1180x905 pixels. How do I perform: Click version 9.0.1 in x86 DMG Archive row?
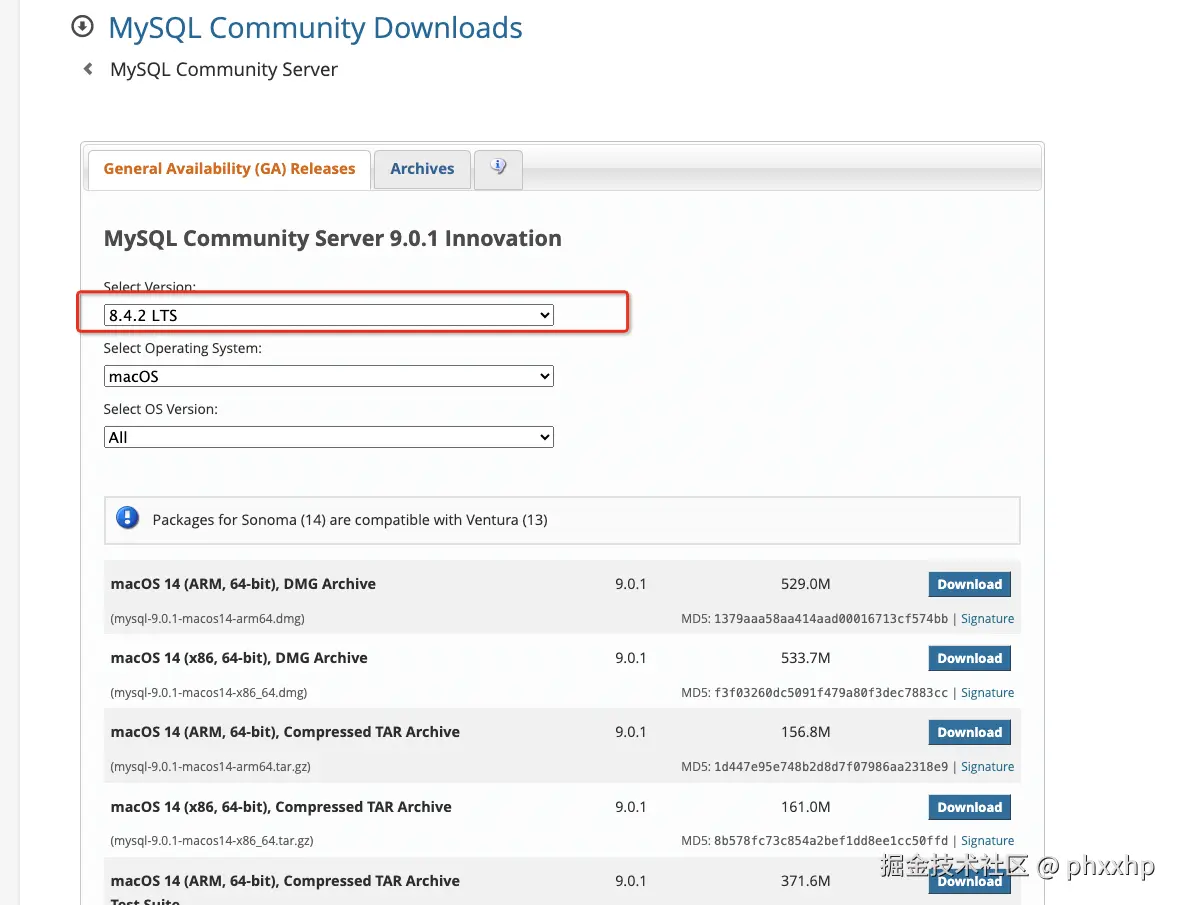631,657
